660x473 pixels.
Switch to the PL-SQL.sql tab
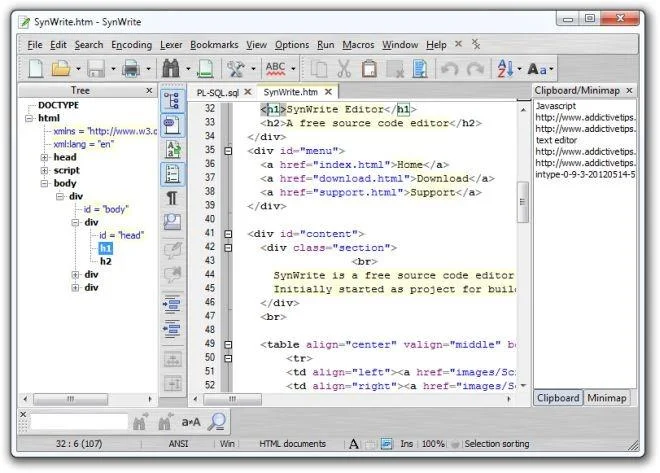218,92
